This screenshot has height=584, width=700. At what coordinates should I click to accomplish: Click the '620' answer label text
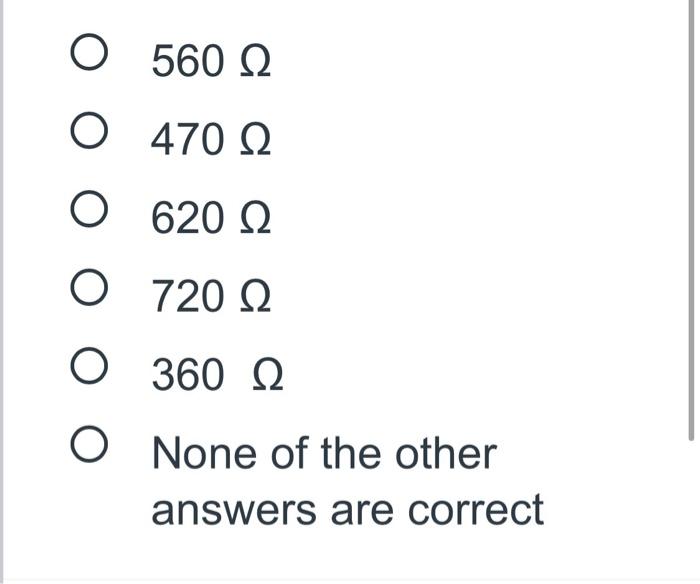point(188,217)
